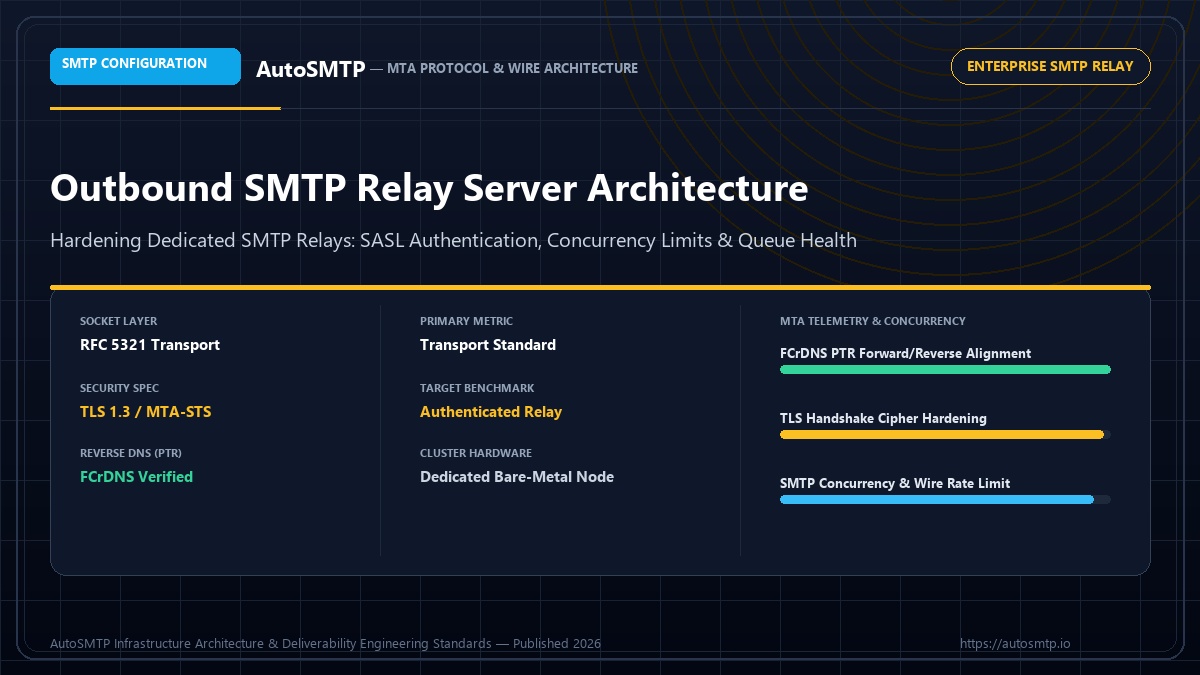Click the green FCrDNS alignment progress bar
Image resolution: width=1200 pixels, height=675 pixels.
tap(945, 370)
